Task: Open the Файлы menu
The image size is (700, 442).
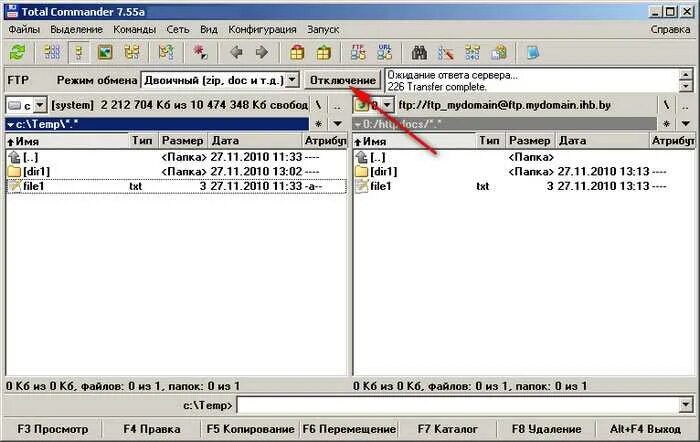Action: pos(24,29)
